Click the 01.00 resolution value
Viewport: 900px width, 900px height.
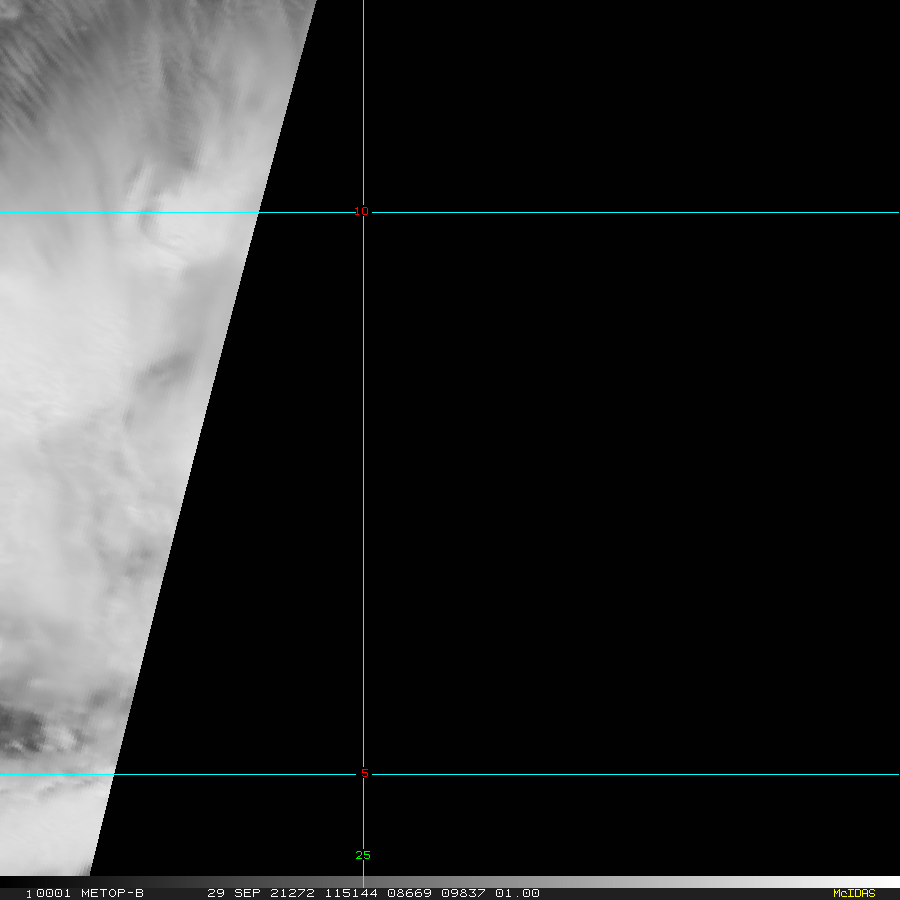point(517,893)
